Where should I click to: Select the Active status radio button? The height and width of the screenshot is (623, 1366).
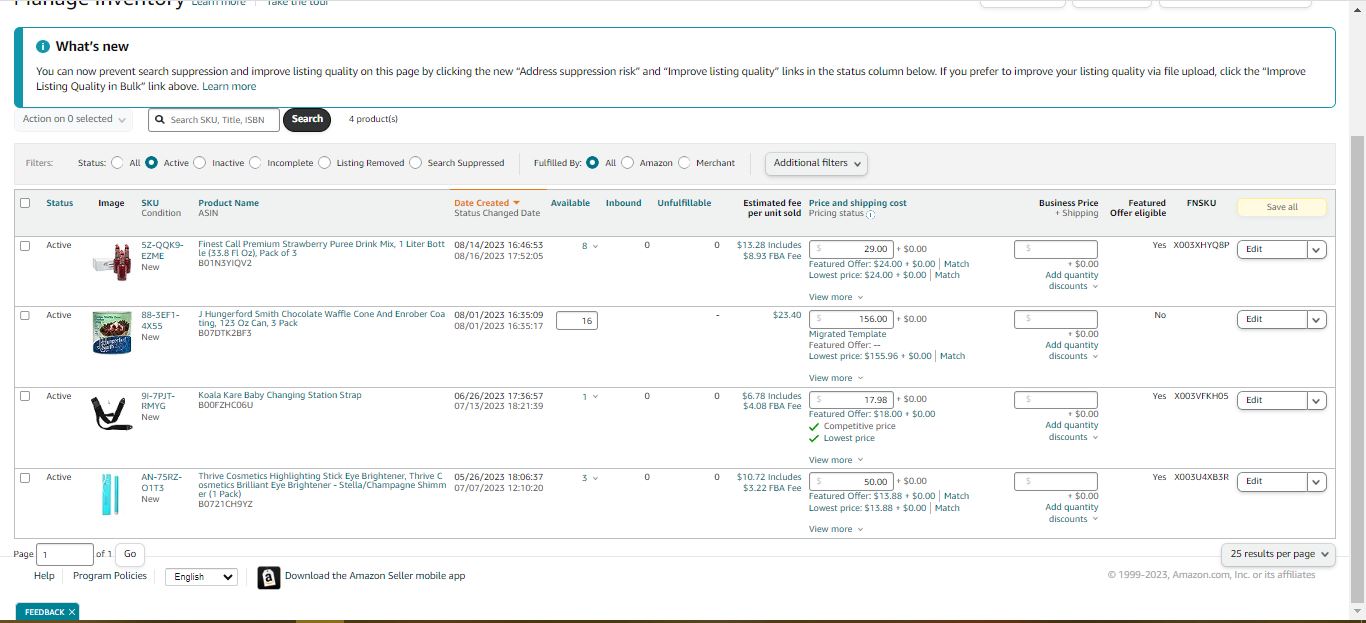[151, 163]
